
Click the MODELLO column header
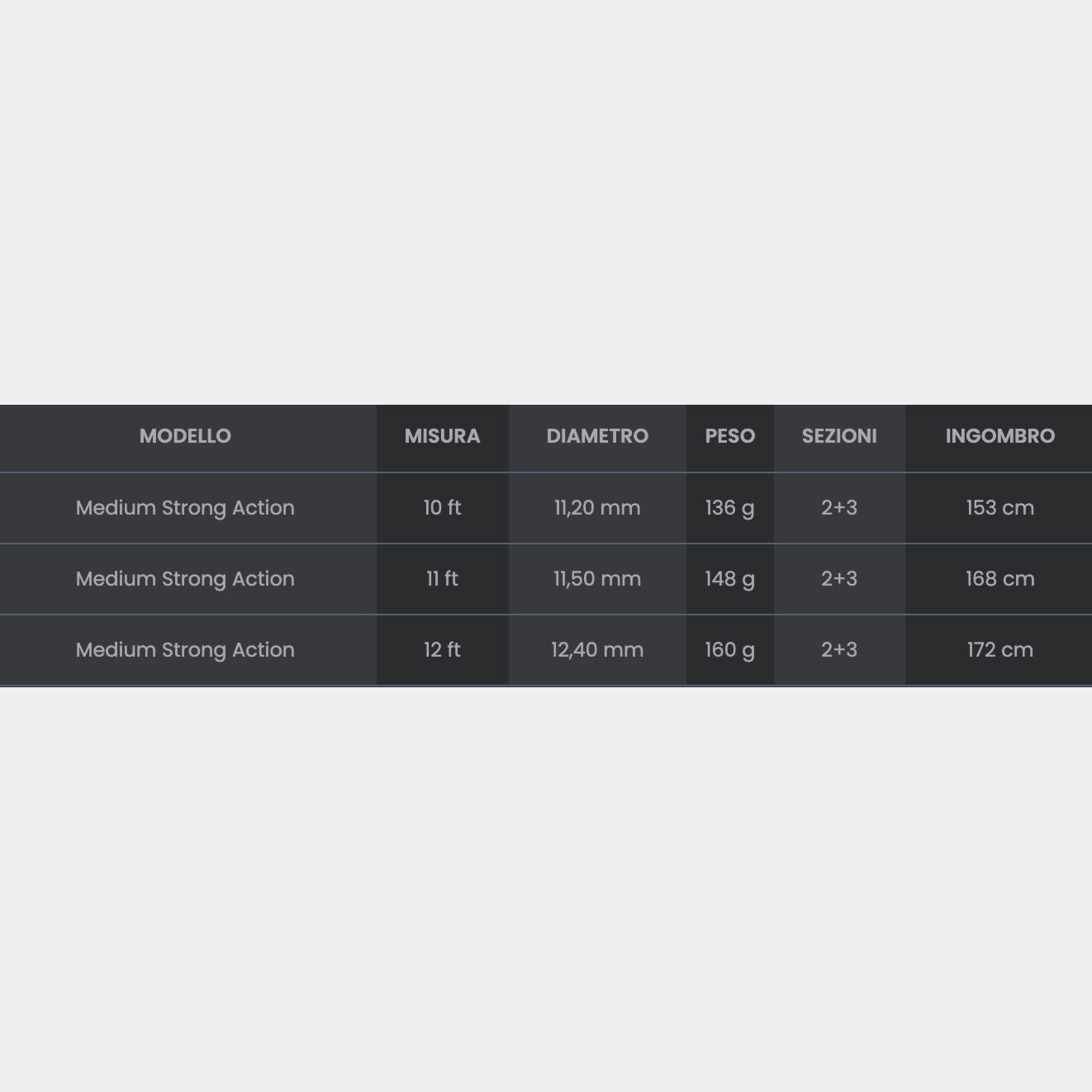pyautogui.click(x=185, y=436)
